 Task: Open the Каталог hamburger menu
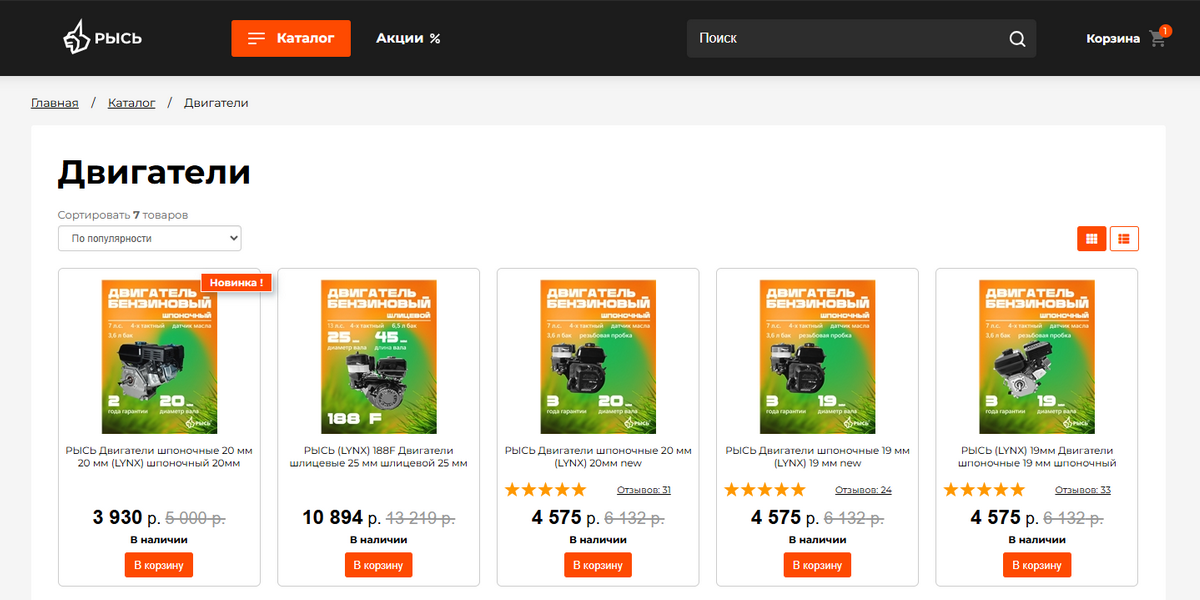click(291, 38)
